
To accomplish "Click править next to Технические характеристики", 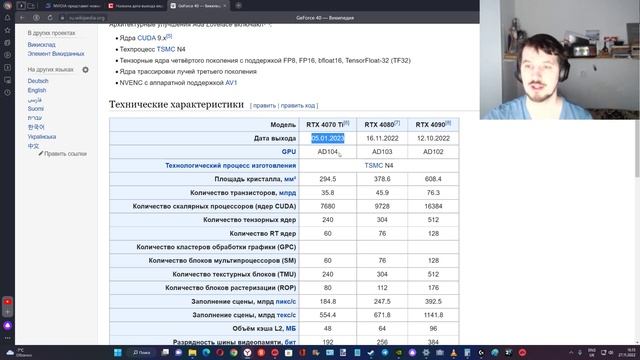I will 264,105.
